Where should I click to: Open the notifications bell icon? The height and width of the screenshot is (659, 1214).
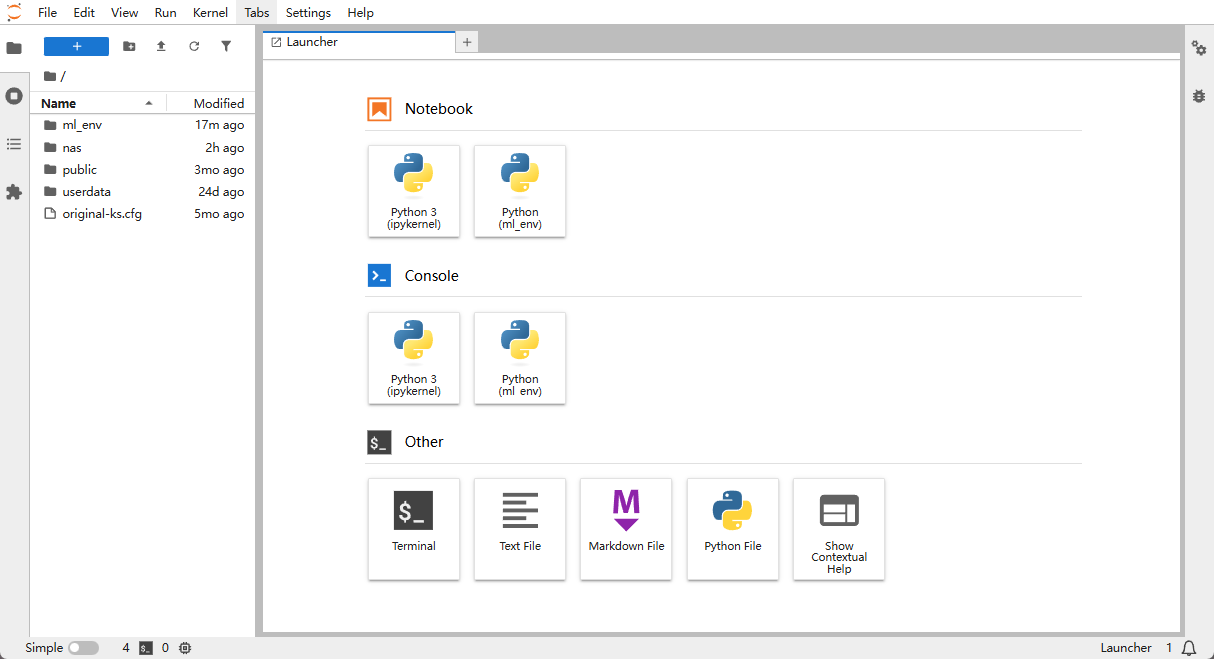(1189, 648)
